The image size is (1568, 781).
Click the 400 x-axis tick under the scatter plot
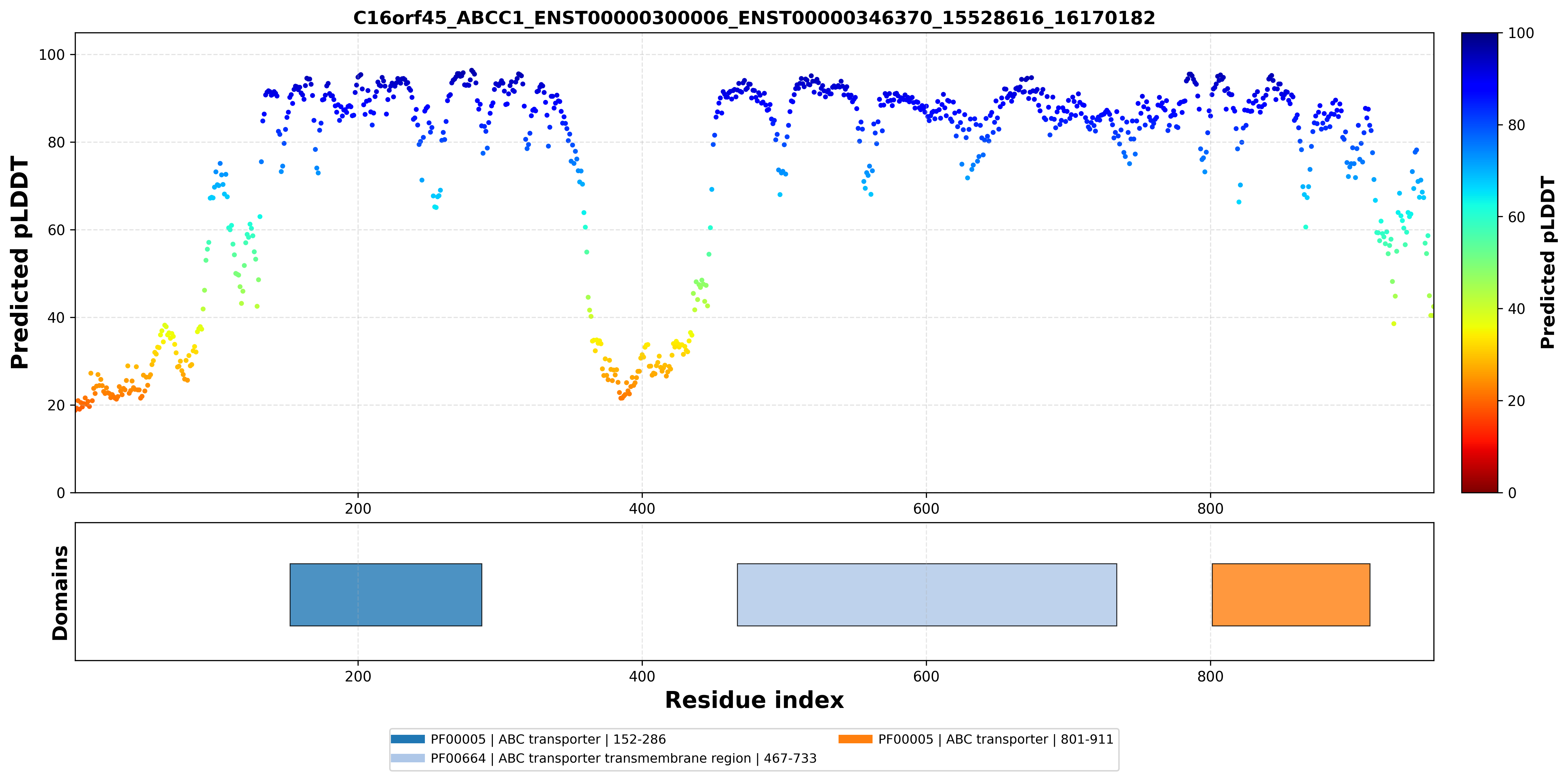[x=641, y=509]
